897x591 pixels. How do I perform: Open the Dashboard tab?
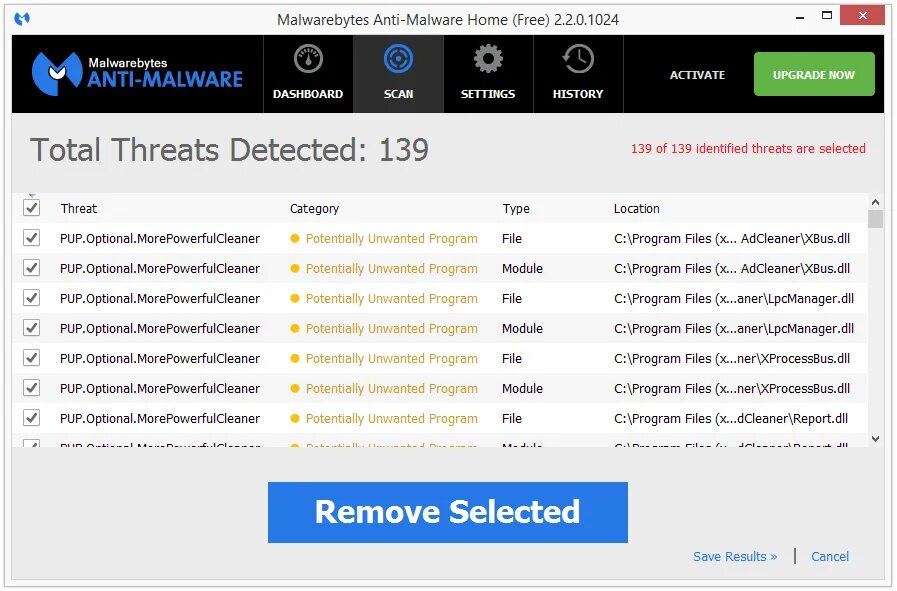point(308,74)
